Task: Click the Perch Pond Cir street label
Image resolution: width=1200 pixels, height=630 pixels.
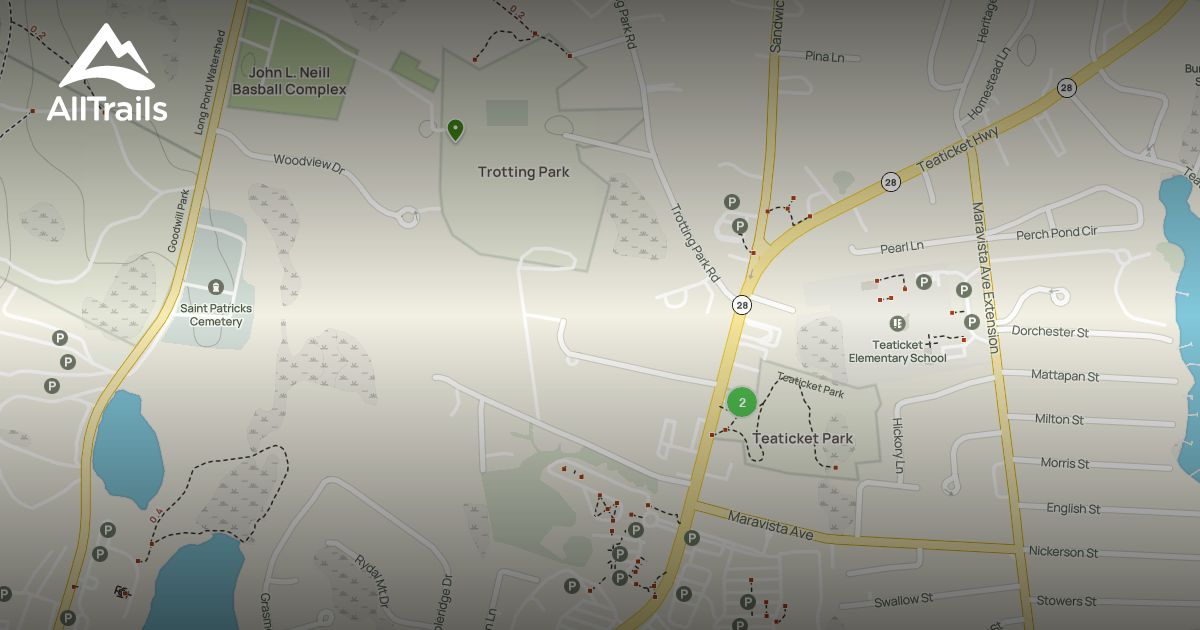Action: tap(1056, 232)
